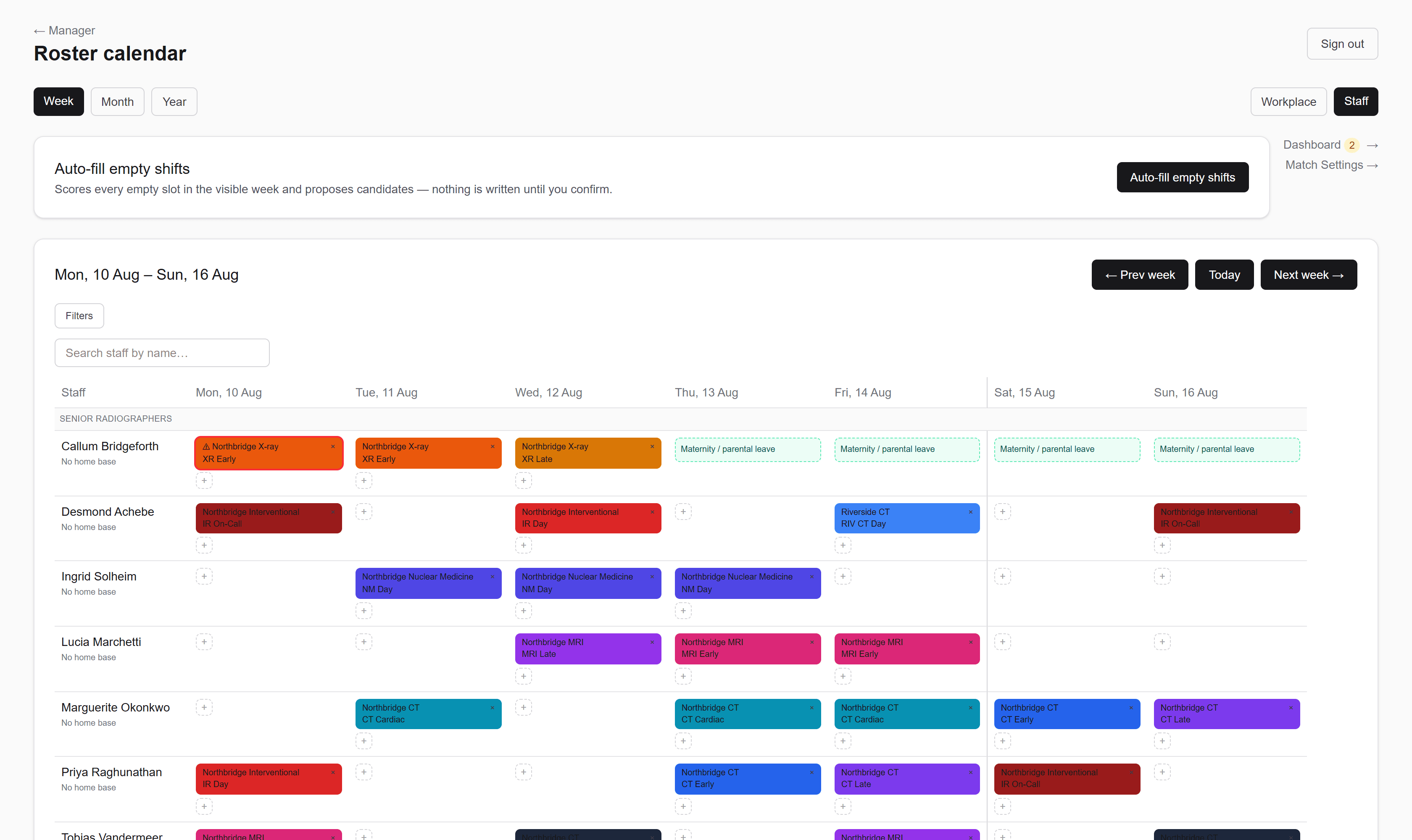Open Desmond's Sunday IR On-Call shift card

1227,518
